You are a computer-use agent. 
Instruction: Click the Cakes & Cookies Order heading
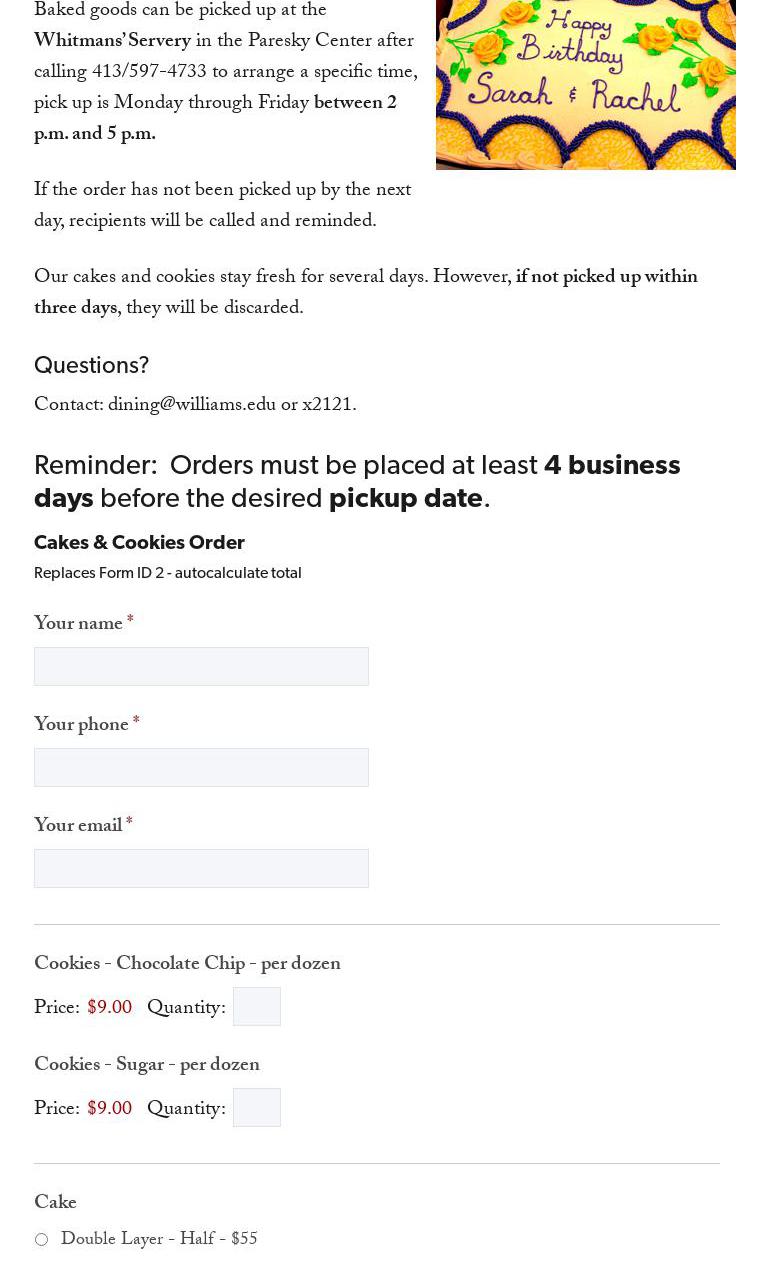pos(139,543)
